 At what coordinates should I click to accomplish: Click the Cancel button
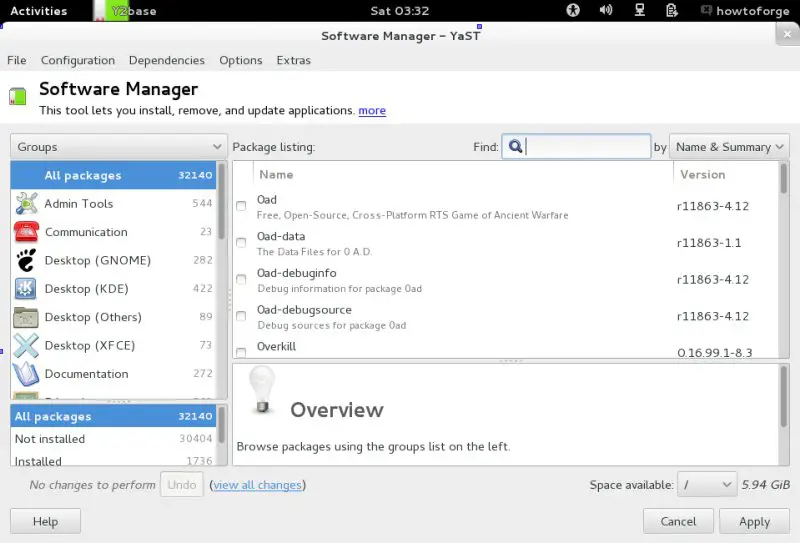(678, 521)
